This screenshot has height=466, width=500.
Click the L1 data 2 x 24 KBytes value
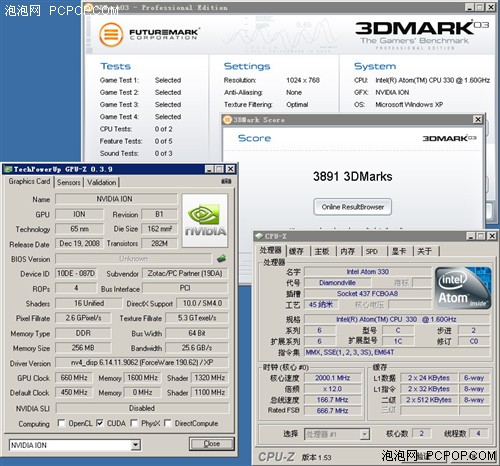coord(429,378)
